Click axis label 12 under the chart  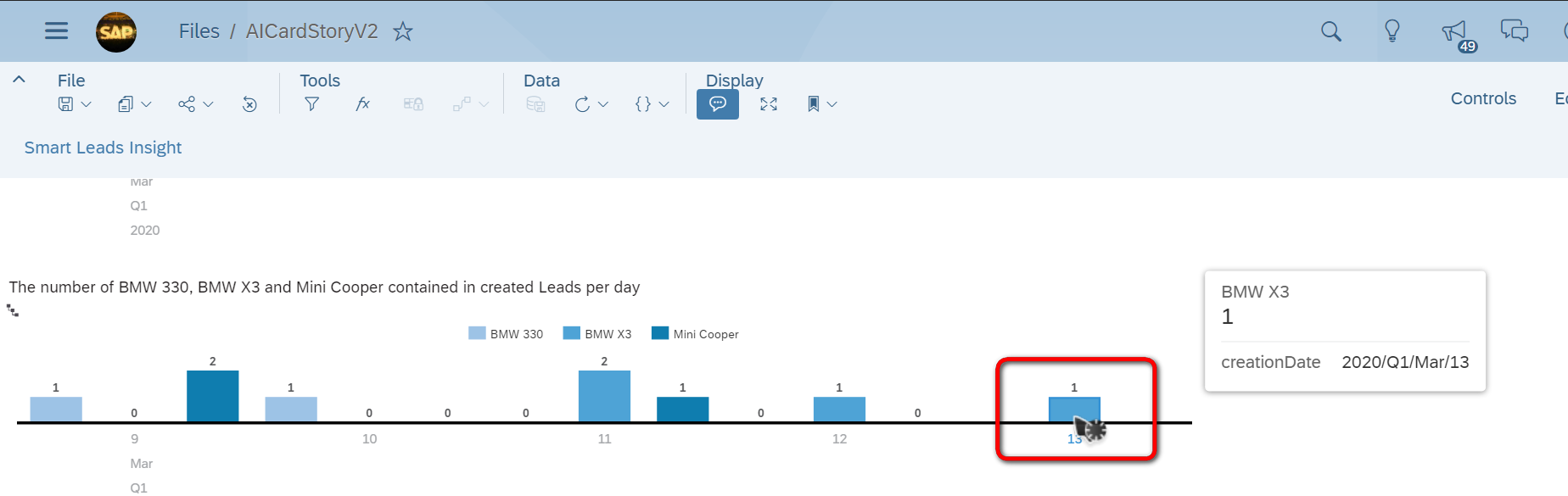(x=839, y=438)
